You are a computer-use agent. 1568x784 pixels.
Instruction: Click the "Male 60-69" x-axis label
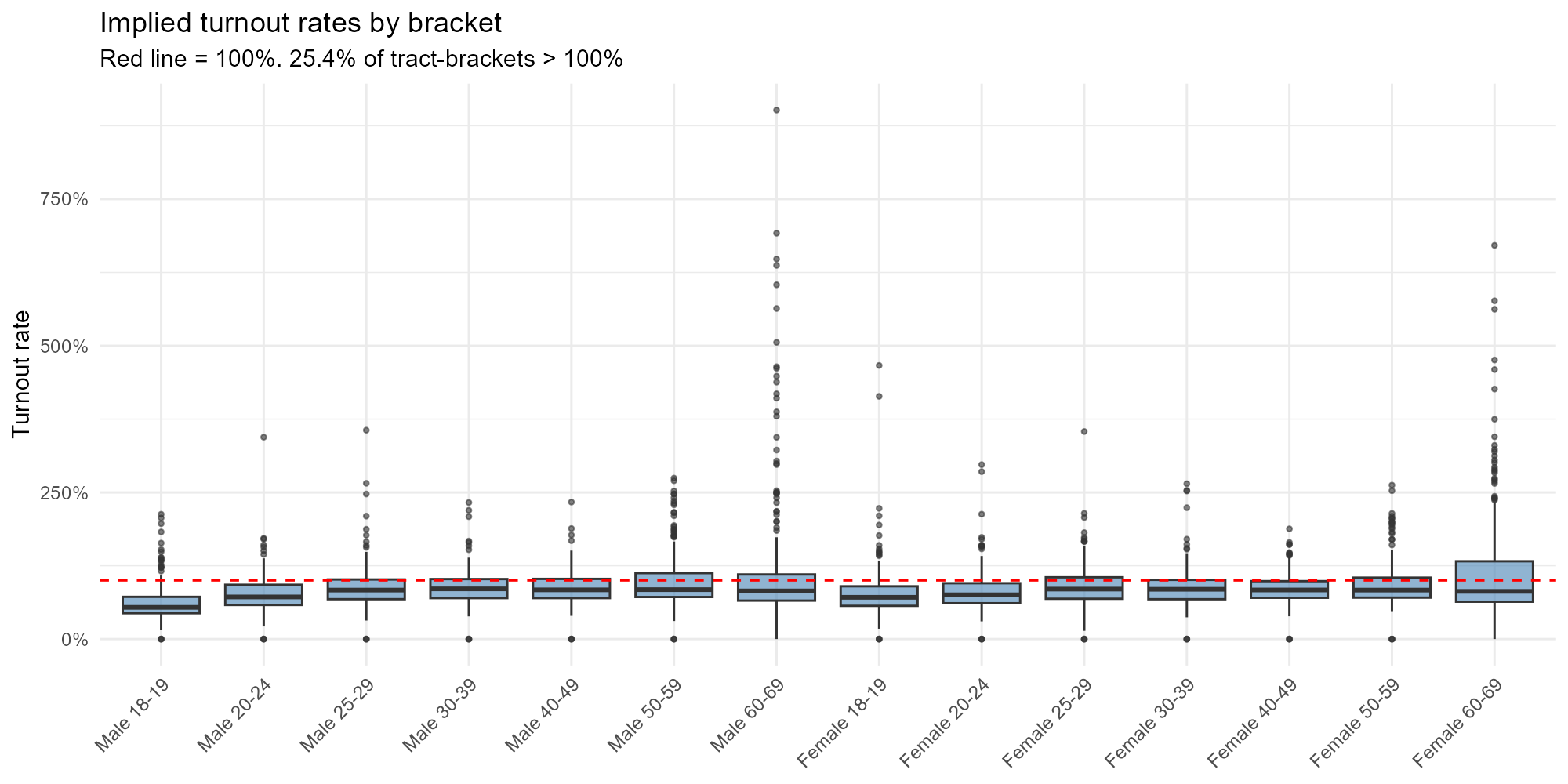(x=748, y=716)
